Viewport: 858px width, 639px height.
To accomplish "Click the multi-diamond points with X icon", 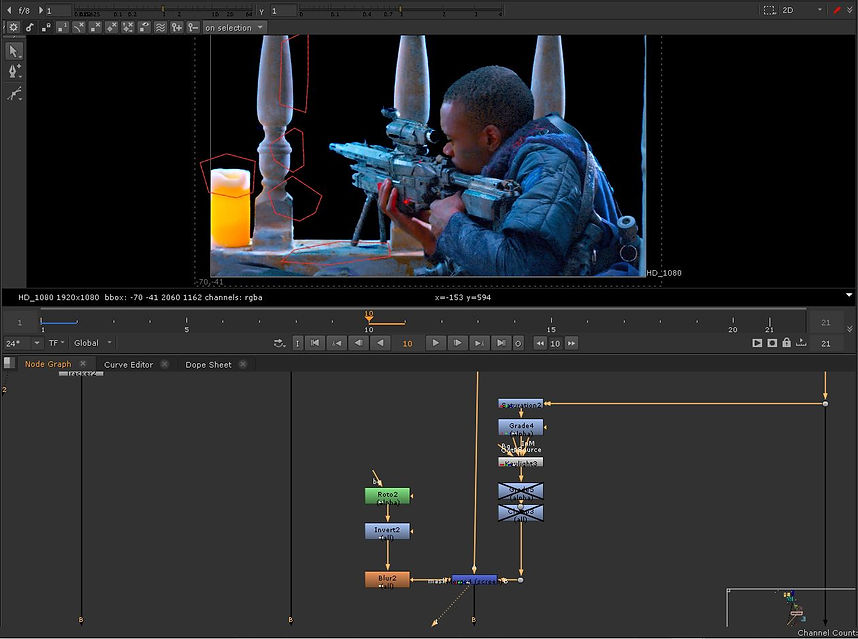I will coord(127,27).
